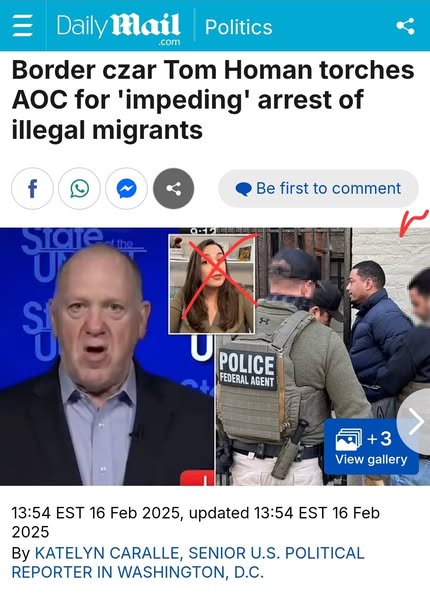Tap the published timestamp line

(x=195, y=522)
